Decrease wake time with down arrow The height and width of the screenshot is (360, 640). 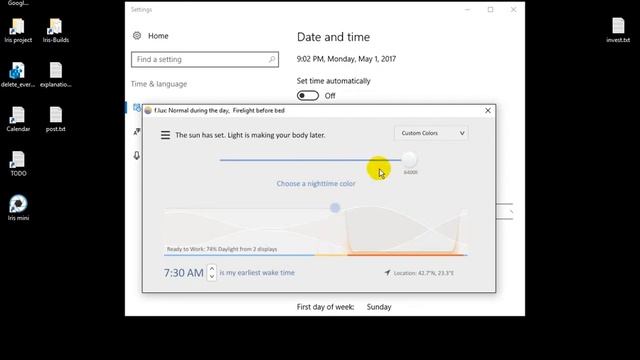pos(212,276)
